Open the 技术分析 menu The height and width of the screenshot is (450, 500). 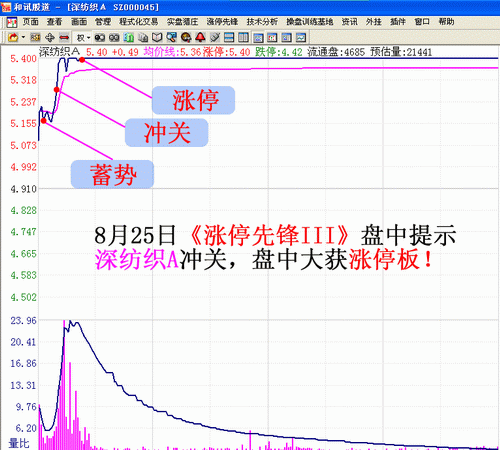(262, 22)
